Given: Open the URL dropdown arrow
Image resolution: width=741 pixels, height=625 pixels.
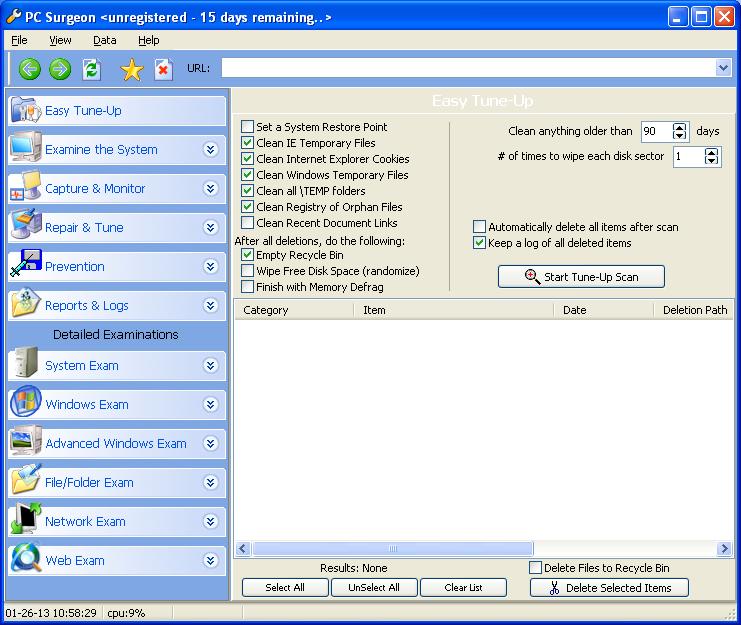Looking at the screenshot, I should click(x=723, y=68).
